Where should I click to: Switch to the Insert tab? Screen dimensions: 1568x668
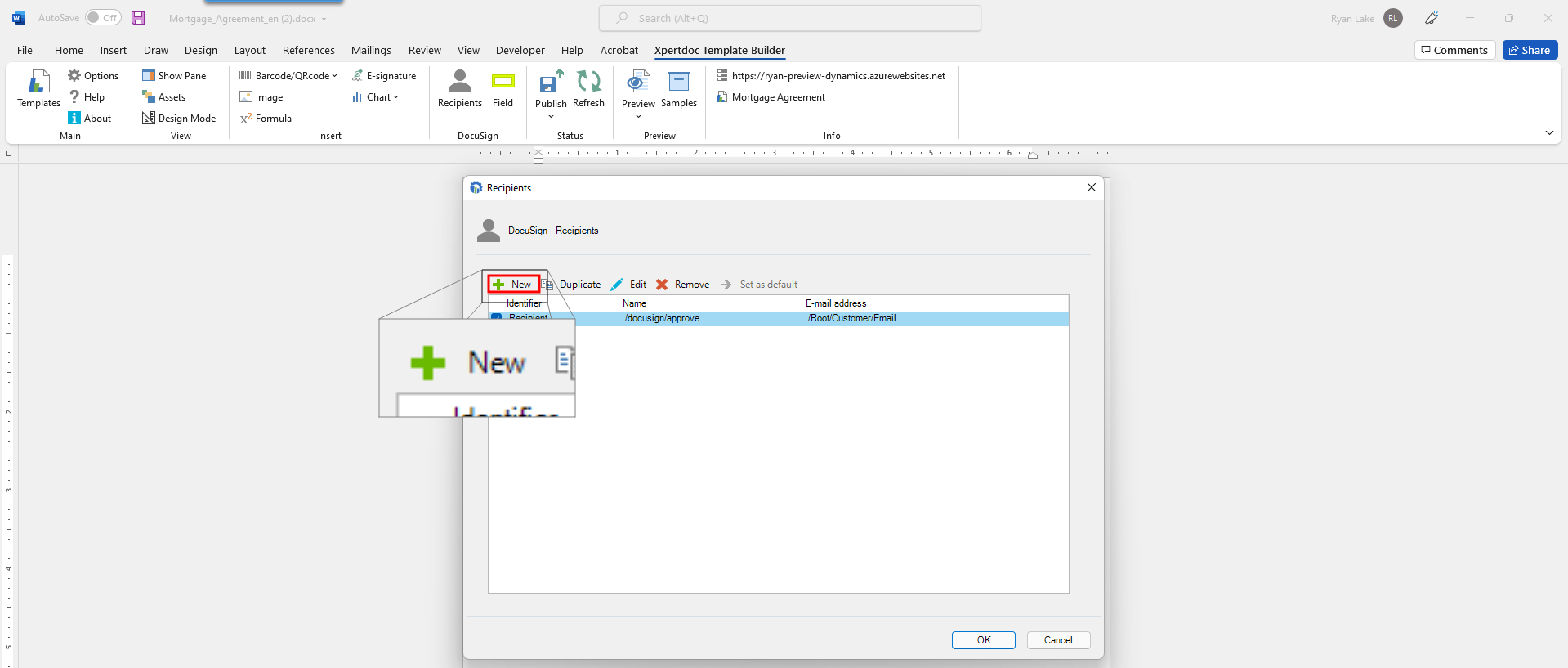(x=114, y=50)
